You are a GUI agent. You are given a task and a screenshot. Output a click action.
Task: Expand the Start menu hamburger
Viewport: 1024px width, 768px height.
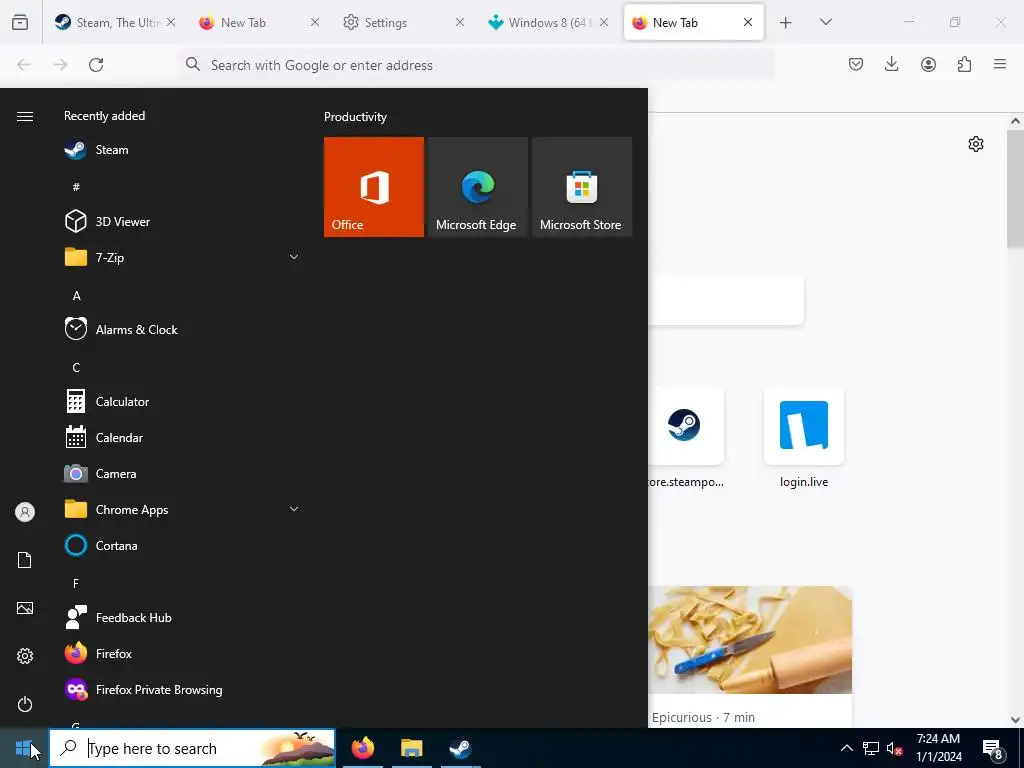25,116
